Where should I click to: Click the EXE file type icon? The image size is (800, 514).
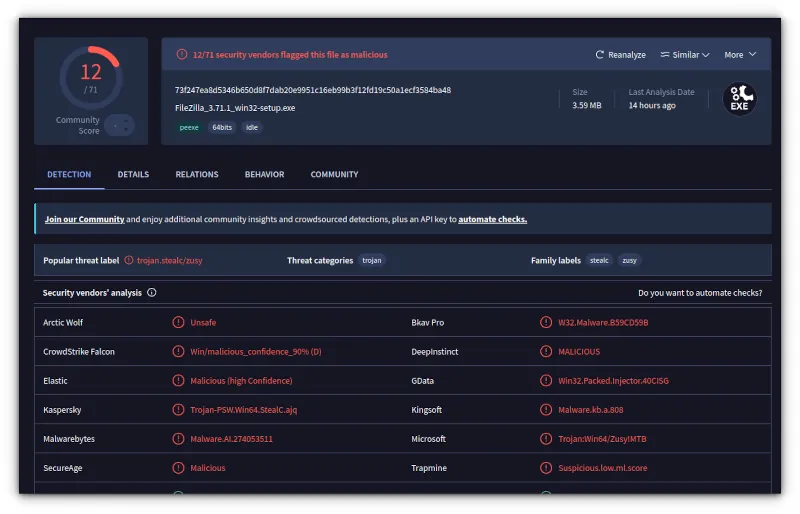[739, 99]
